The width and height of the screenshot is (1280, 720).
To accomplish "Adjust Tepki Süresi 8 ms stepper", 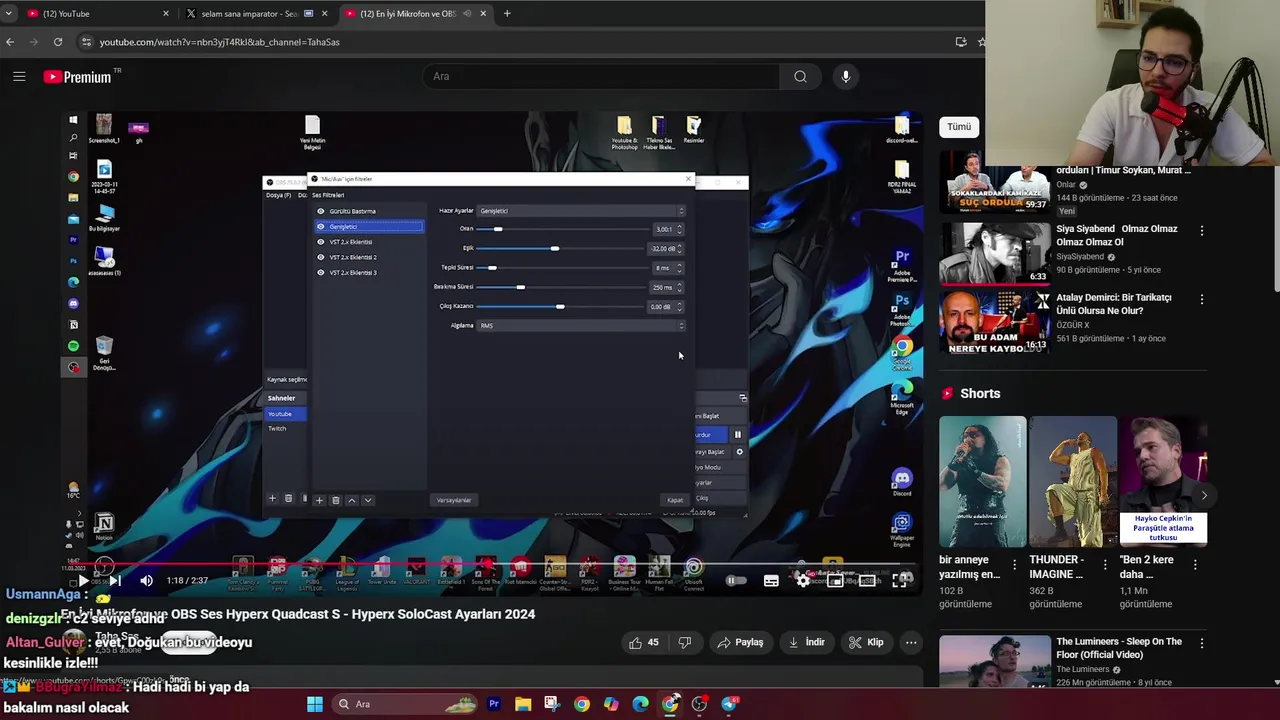I will click(x=680, y=268).
